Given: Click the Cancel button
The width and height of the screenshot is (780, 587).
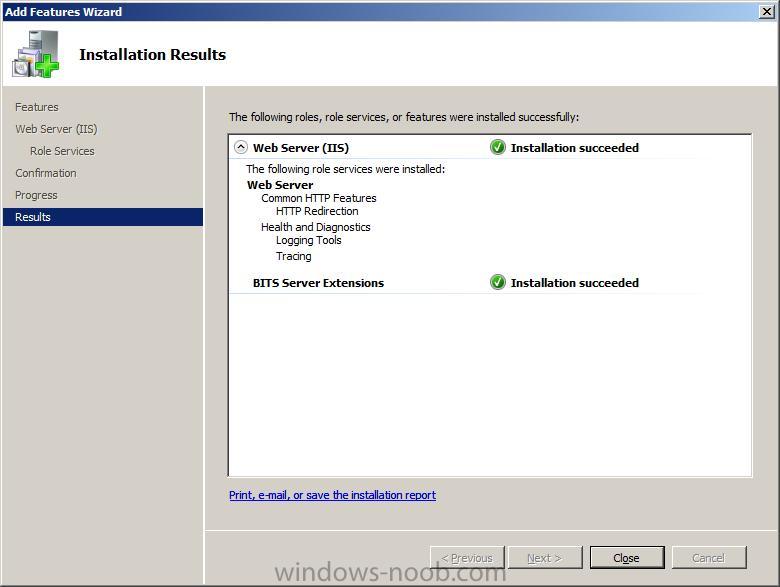Looking at the screenshot, I should pyautogui.click(x=709, y=558).
